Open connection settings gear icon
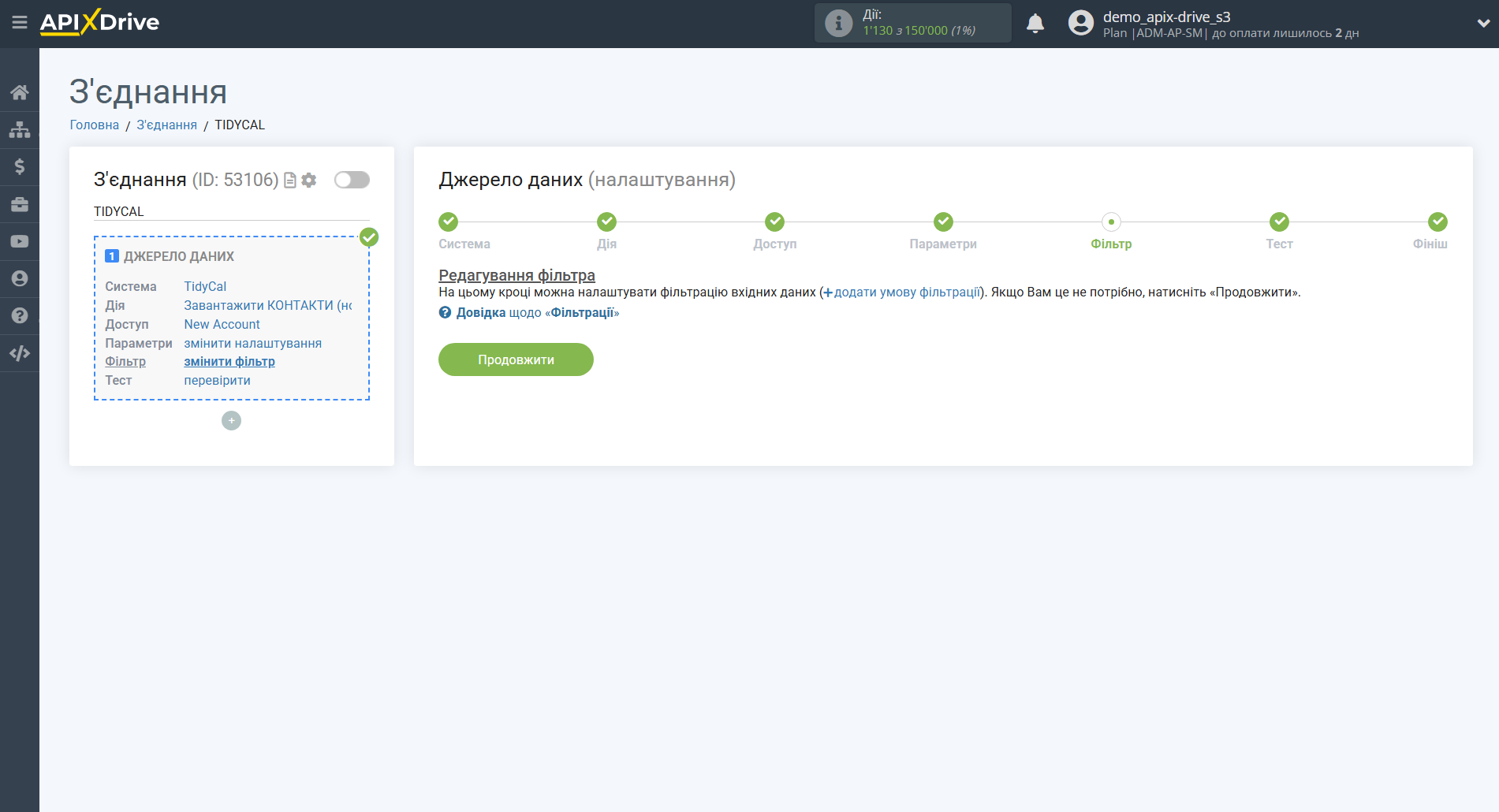The height and width of the screenshot is (812, 1499). [309, 181]
